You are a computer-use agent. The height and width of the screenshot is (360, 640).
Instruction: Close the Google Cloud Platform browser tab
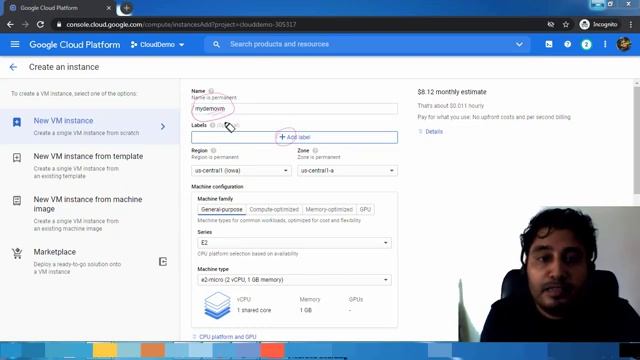pos(109,8)
